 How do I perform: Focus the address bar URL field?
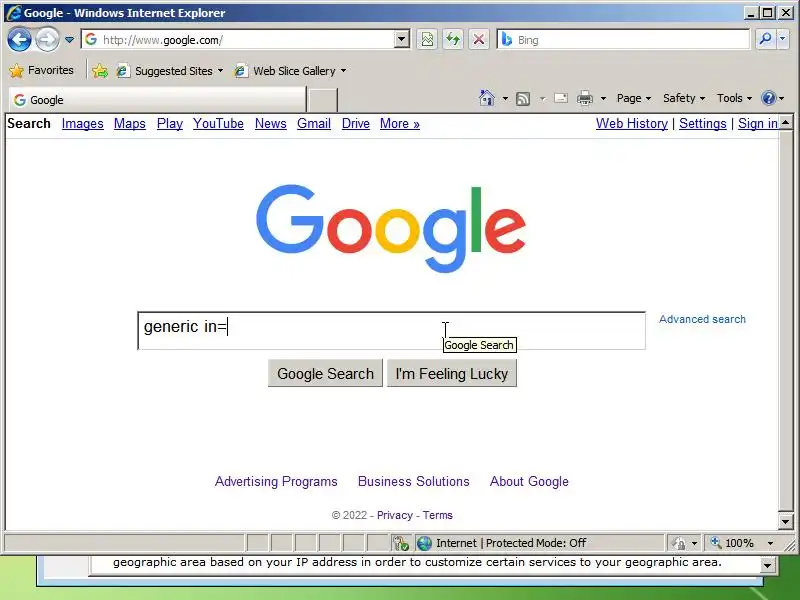(247, 40)
